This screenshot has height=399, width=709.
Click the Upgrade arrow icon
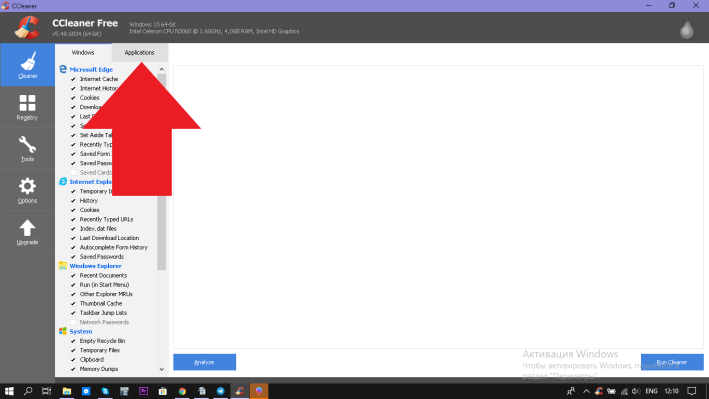[x=27, y=228]
